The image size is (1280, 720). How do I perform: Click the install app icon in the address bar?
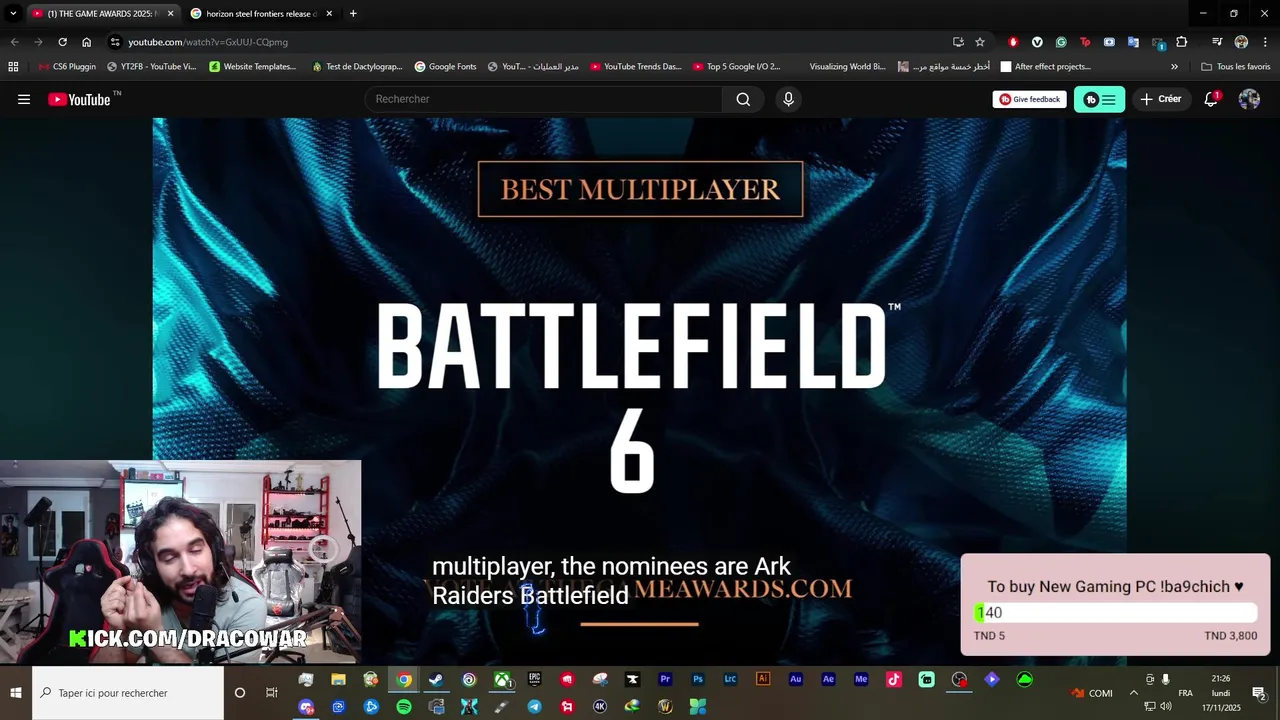958,42
